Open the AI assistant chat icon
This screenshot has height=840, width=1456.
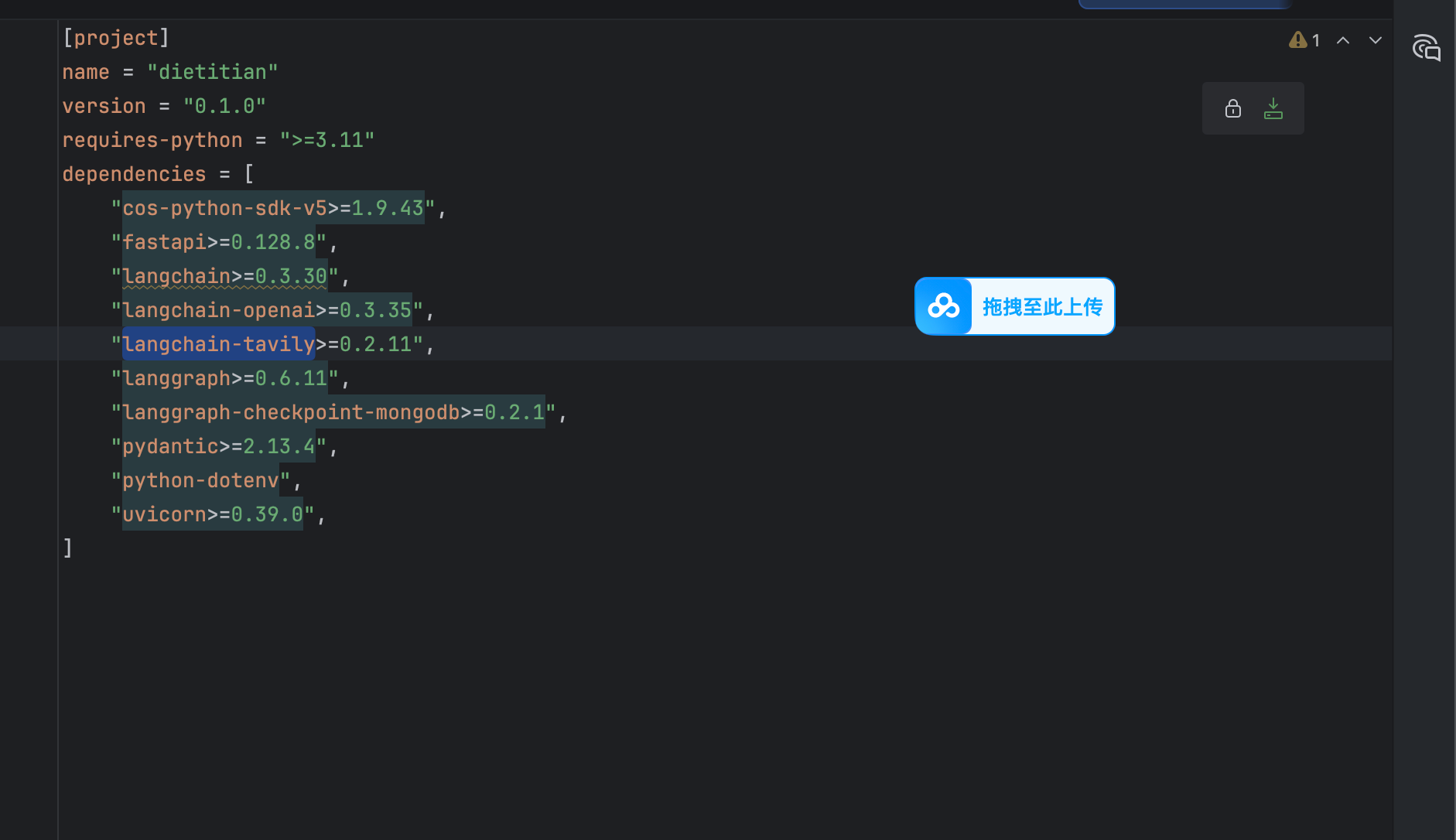tap(1426, 47)
